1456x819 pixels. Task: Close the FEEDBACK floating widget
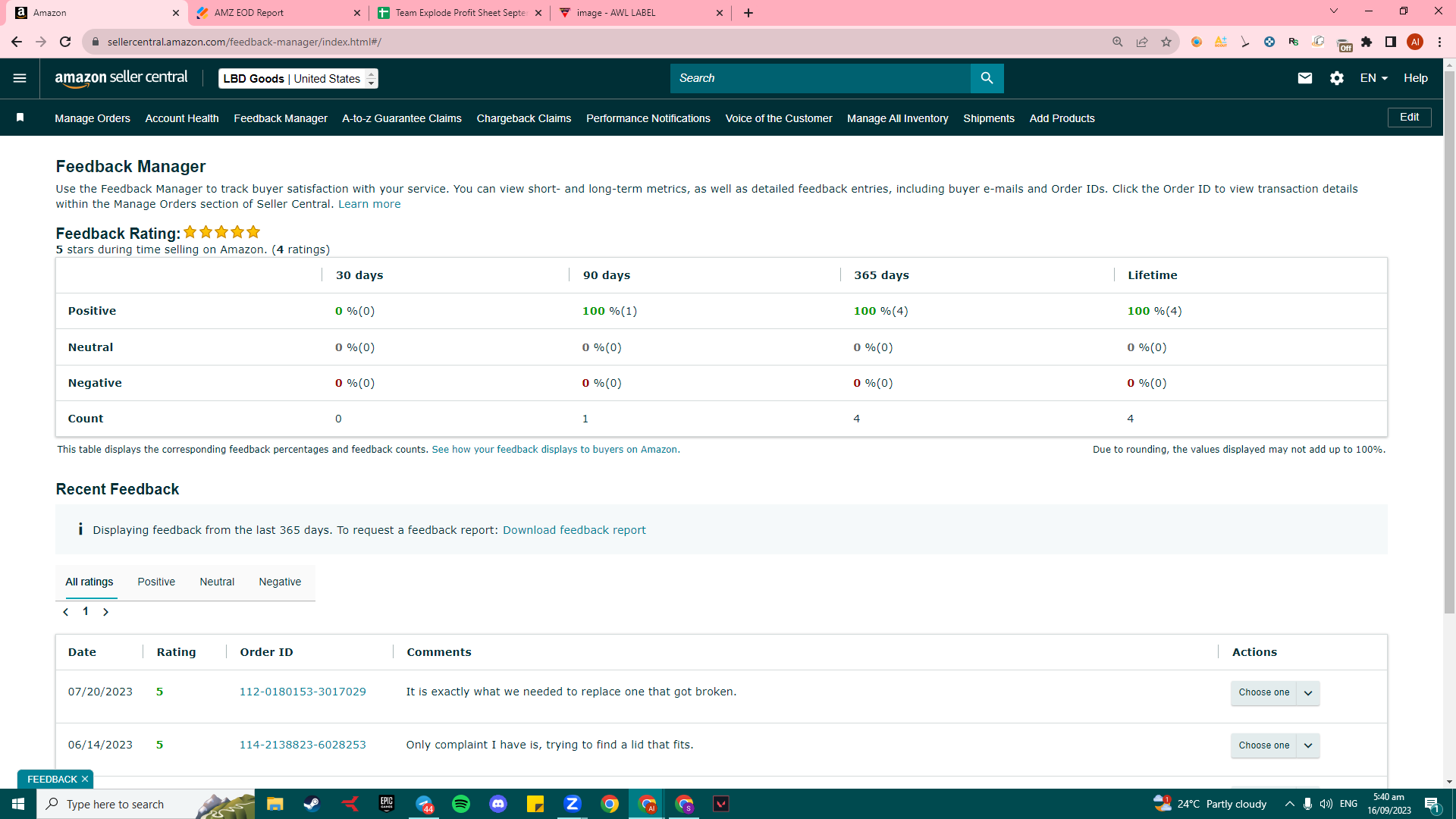click(x=85, y=779)
